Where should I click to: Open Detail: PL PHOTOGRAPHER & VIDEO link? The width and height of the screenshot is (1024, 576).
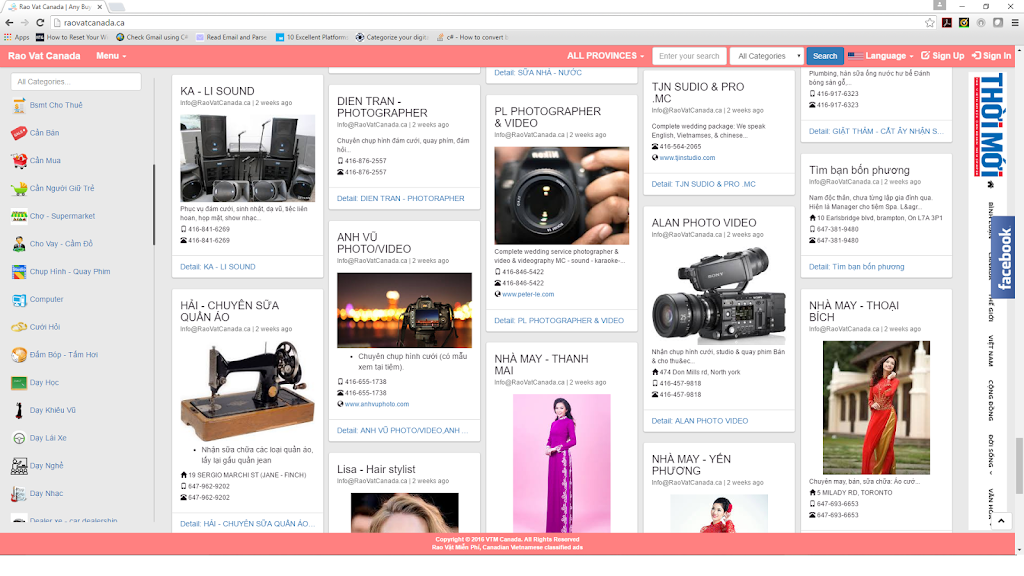[559, 320]
